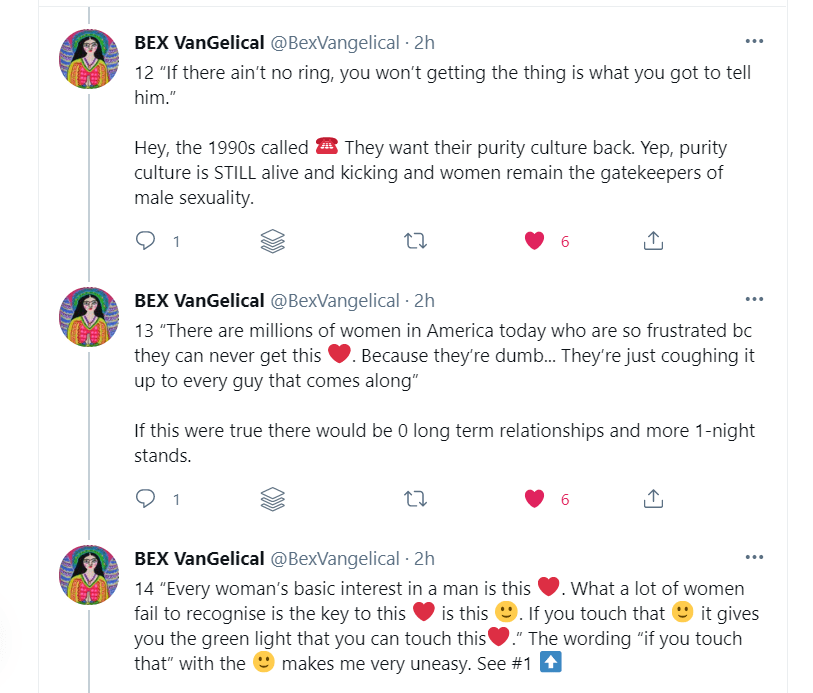Retweet tweet 13 about 1-night stands
The width and height of the screenshot is (813, 693).
click(x=413, y=498)
